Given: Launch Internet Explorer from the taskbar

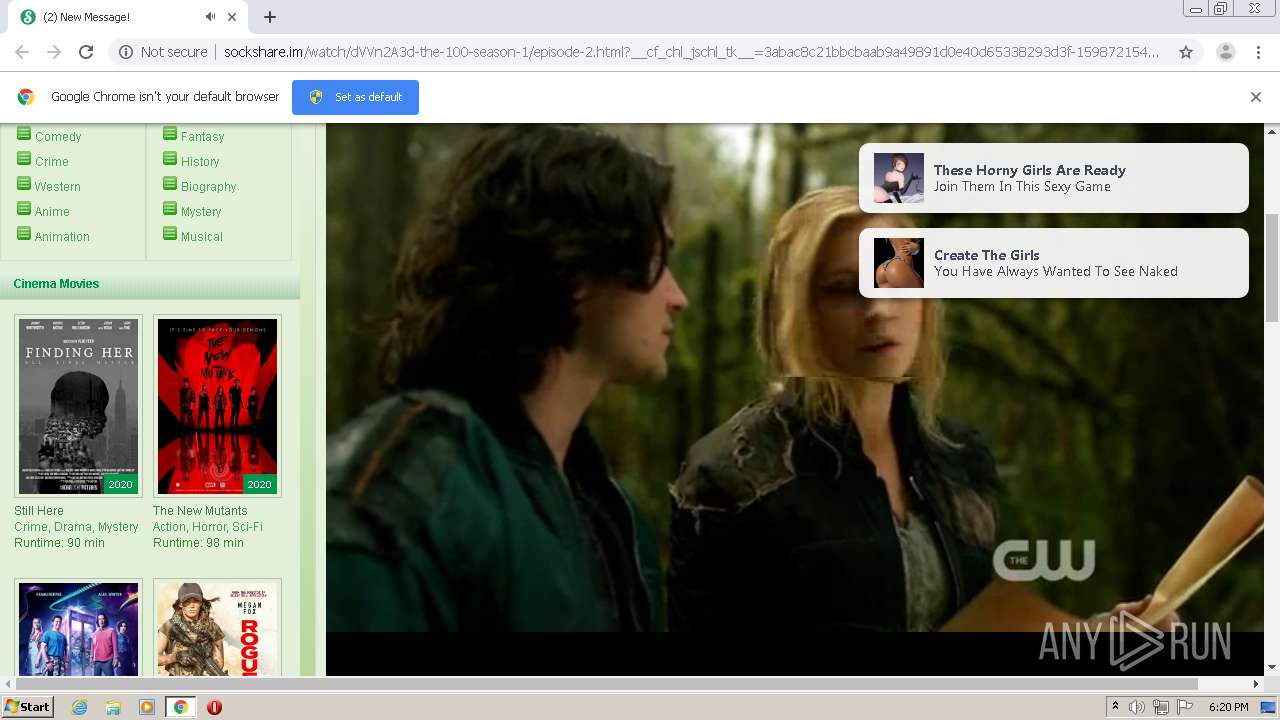Looking at the screenshot, I should (79, 707).
